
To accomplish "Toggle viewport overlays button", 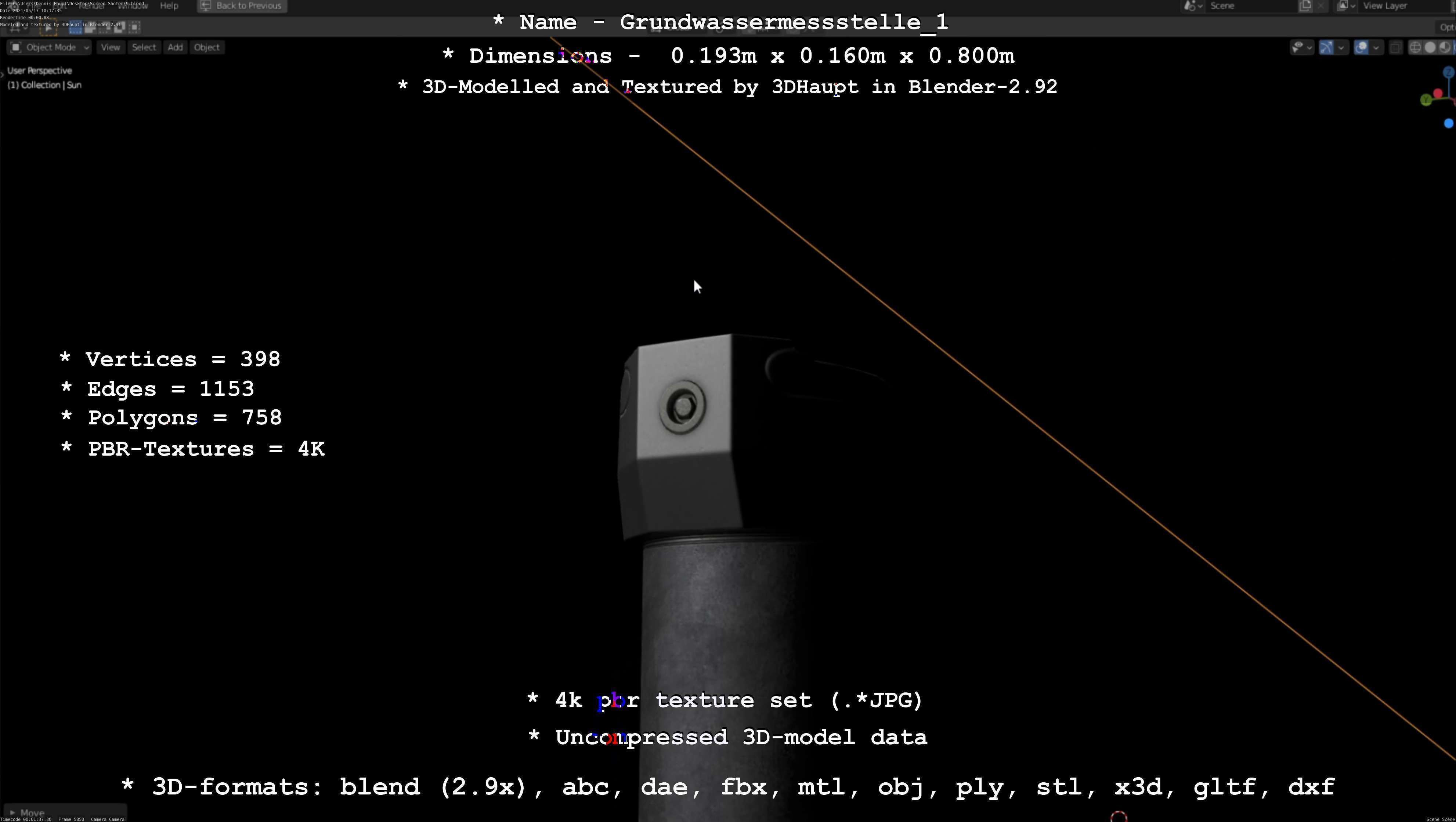I will pyautogui.click(x=1362, y=47).
